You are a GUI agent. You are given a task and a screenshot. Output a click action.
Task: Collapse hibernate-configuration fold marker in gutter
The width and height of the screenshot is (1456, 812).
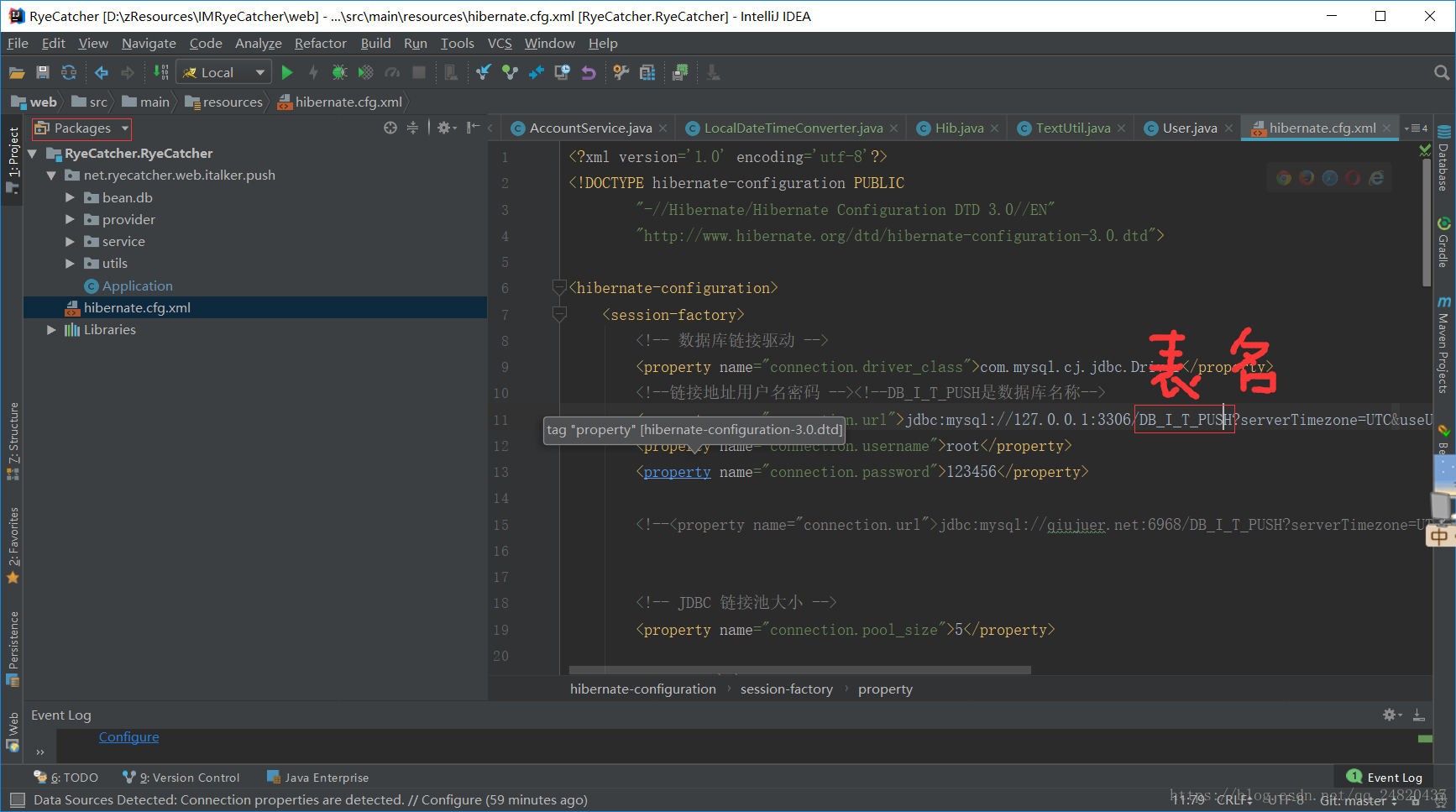[559, 288]
